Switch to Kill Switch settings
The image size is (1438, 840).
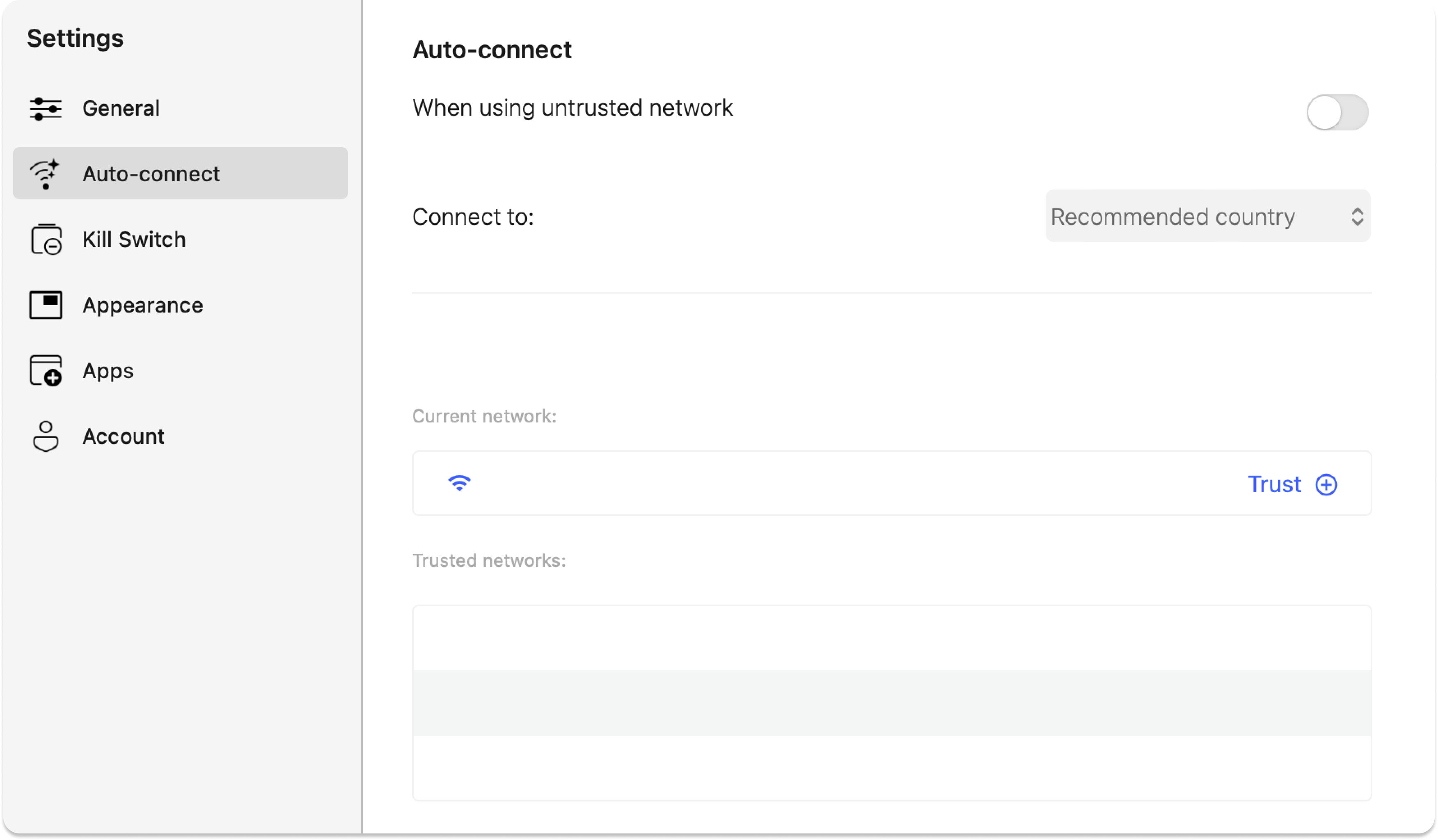[134, 240]
